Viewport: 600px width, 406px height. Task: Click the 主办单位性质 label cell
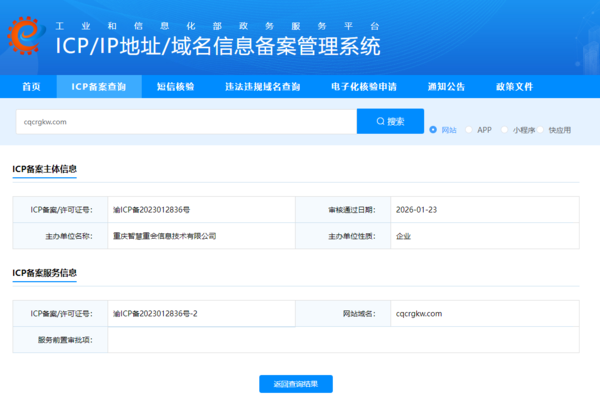pos(343,236)
